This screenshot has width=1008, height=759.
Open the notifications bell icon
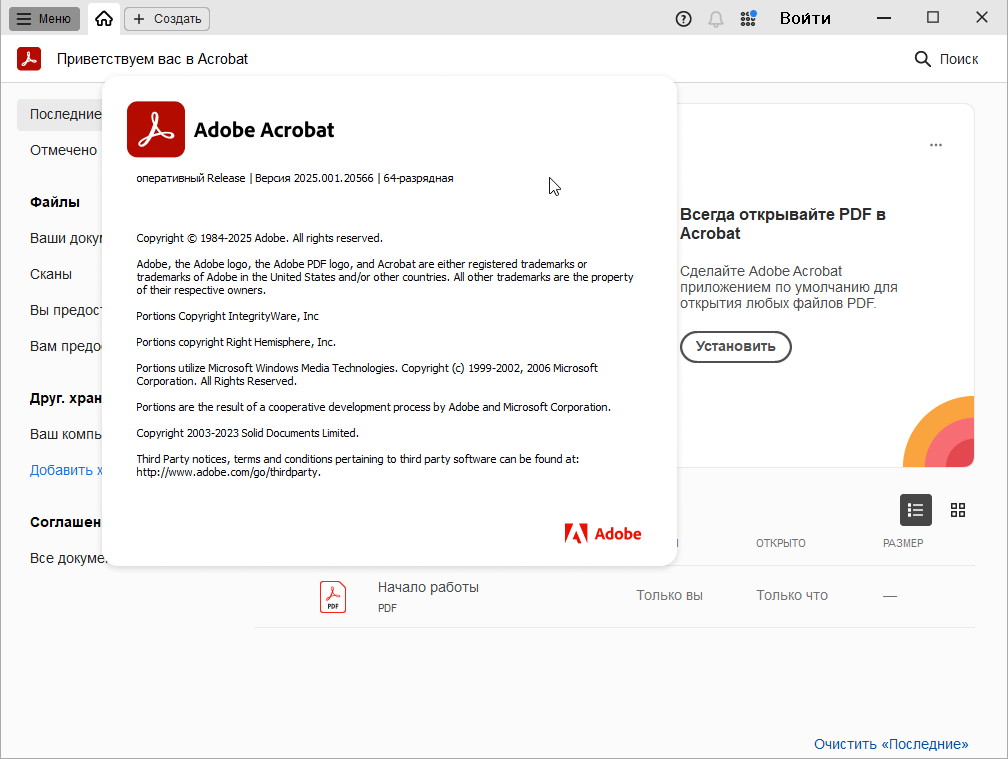click(716, 19)
